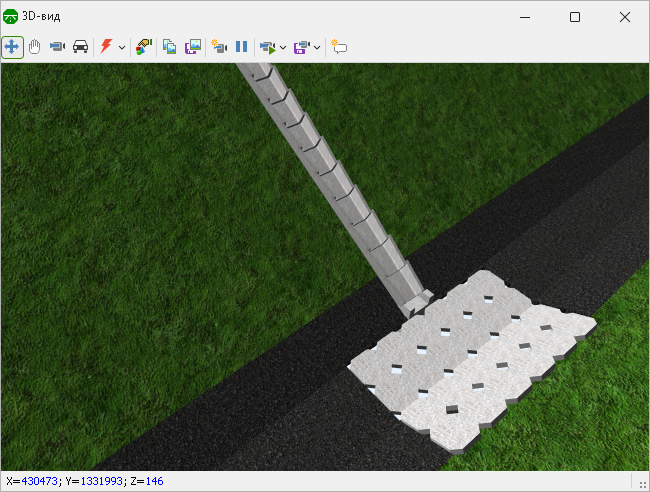The width and height of the screenshot is (650, 492).
Task: Pause the animation playback
Action: 241,47
